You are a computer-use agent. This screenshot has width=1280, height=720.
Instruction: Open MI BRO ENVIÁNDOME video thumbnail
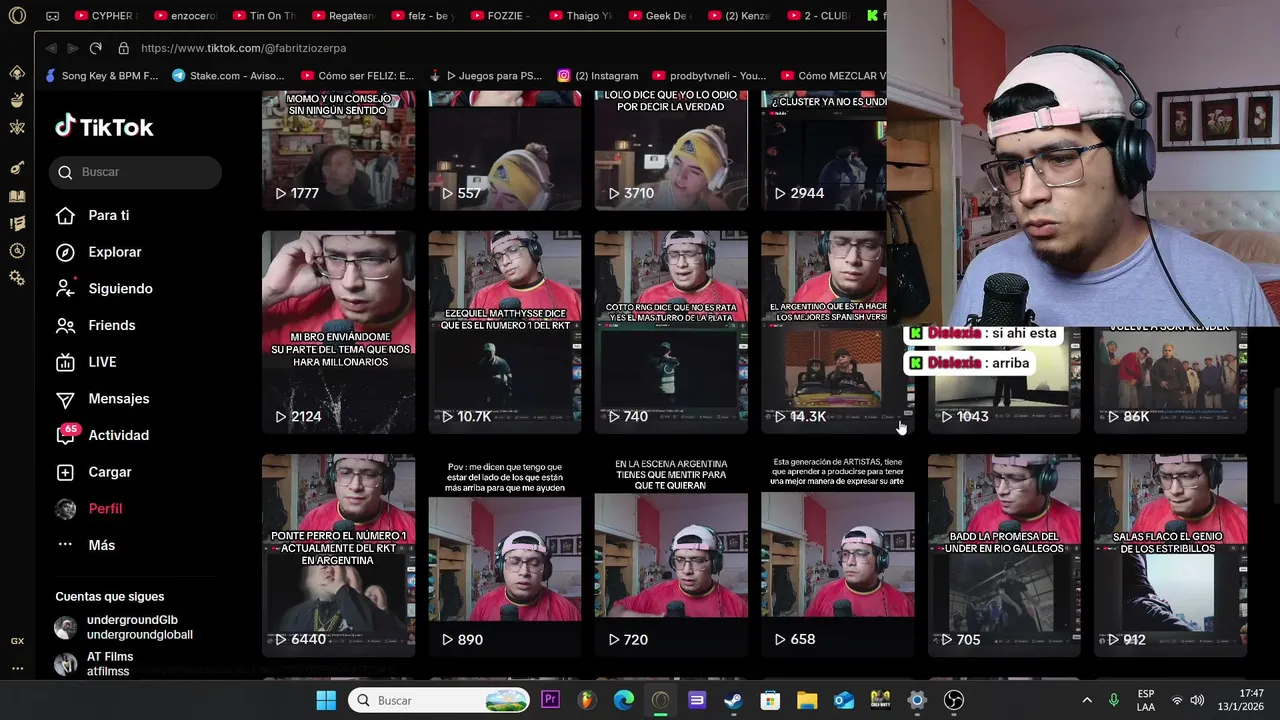(338, 332)
